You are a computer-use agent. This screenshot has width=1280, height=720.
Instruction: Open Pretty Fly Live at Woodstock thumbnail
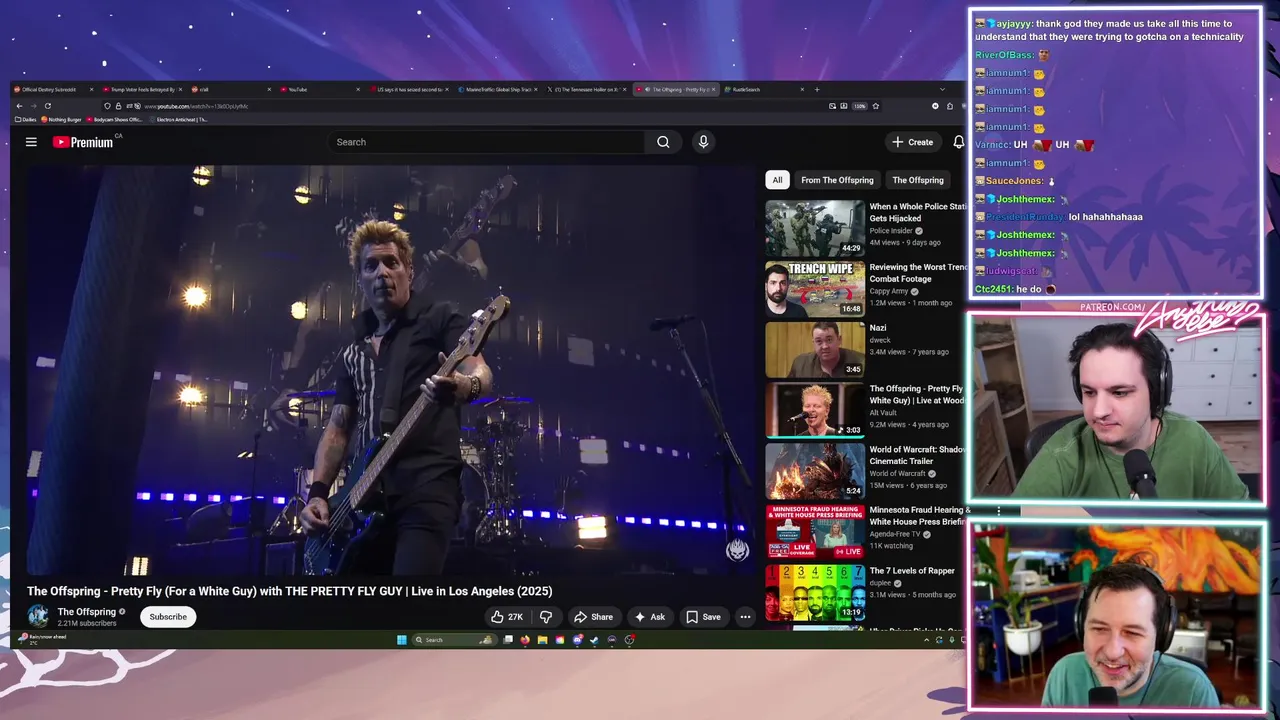(815, 410)
